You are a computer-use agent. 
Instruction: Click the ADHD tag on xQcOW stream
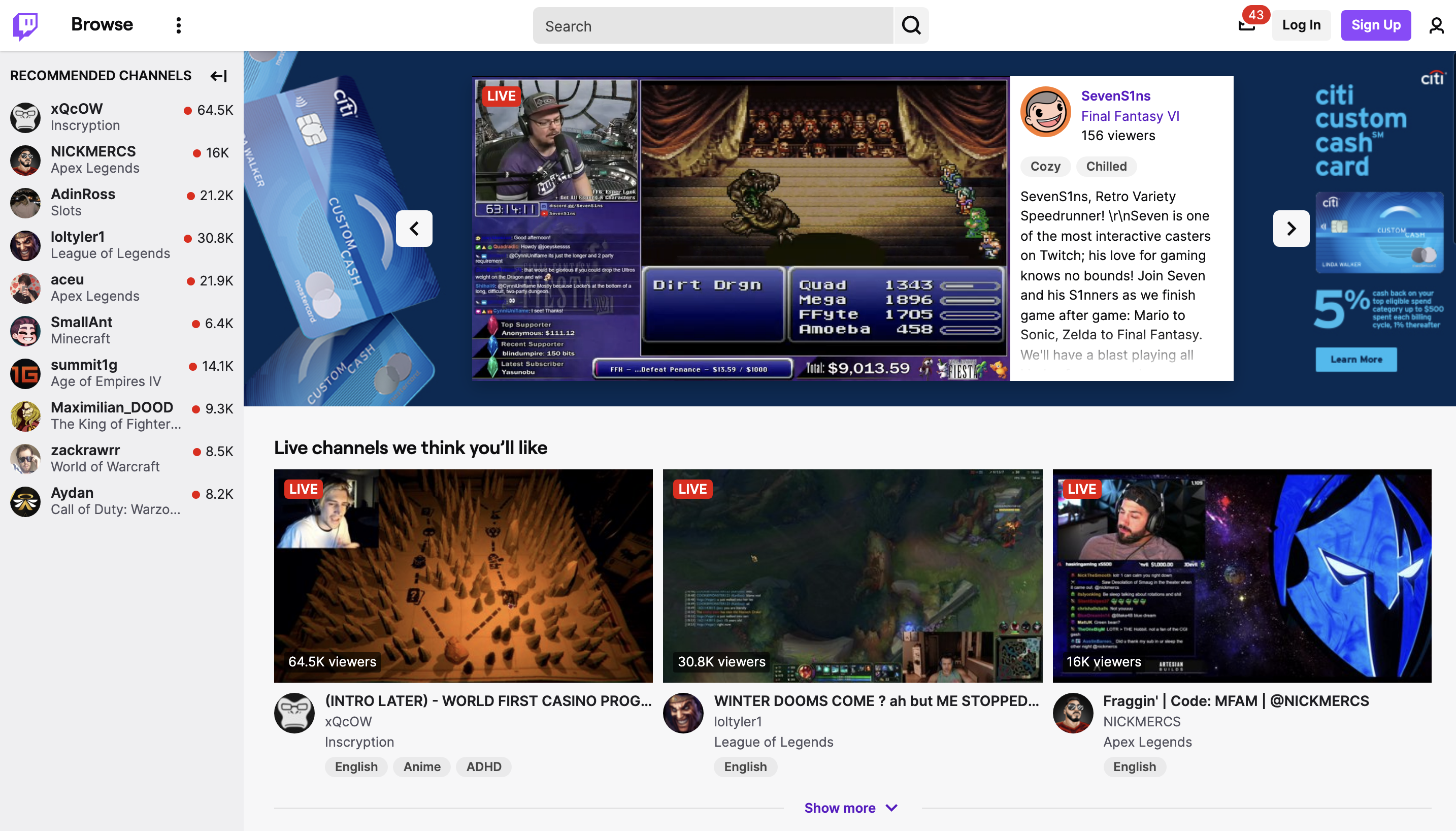coord(484,767)
